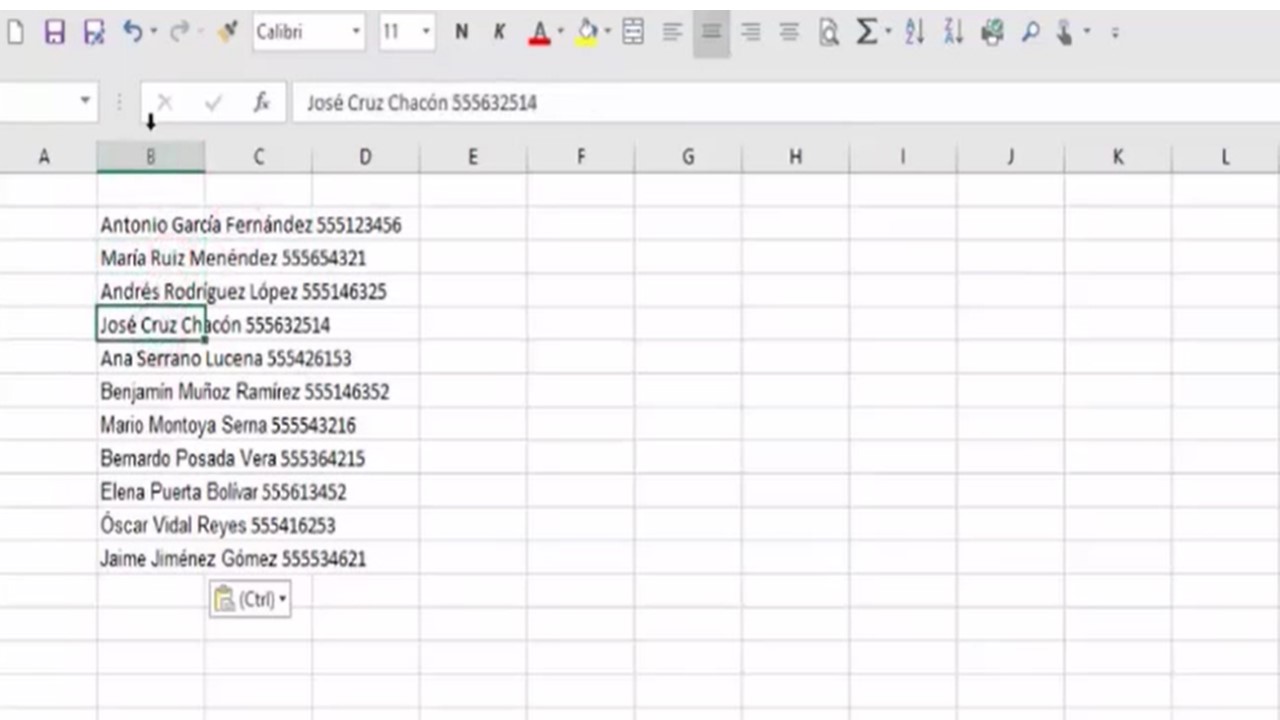Select cell with Benjamín Muñoz Ramírez
Screen dimensions: 1280x720
point(151,392)
